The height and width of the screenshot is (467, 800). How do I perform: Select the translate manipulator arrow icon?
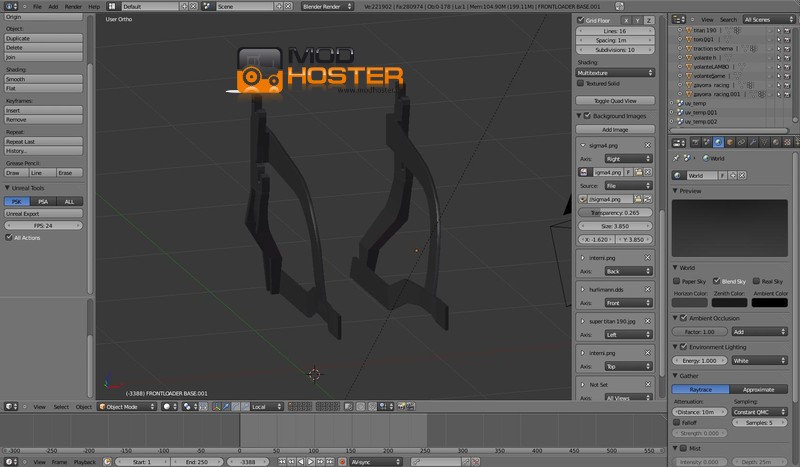pyautogui.click(x=226, y=407)
